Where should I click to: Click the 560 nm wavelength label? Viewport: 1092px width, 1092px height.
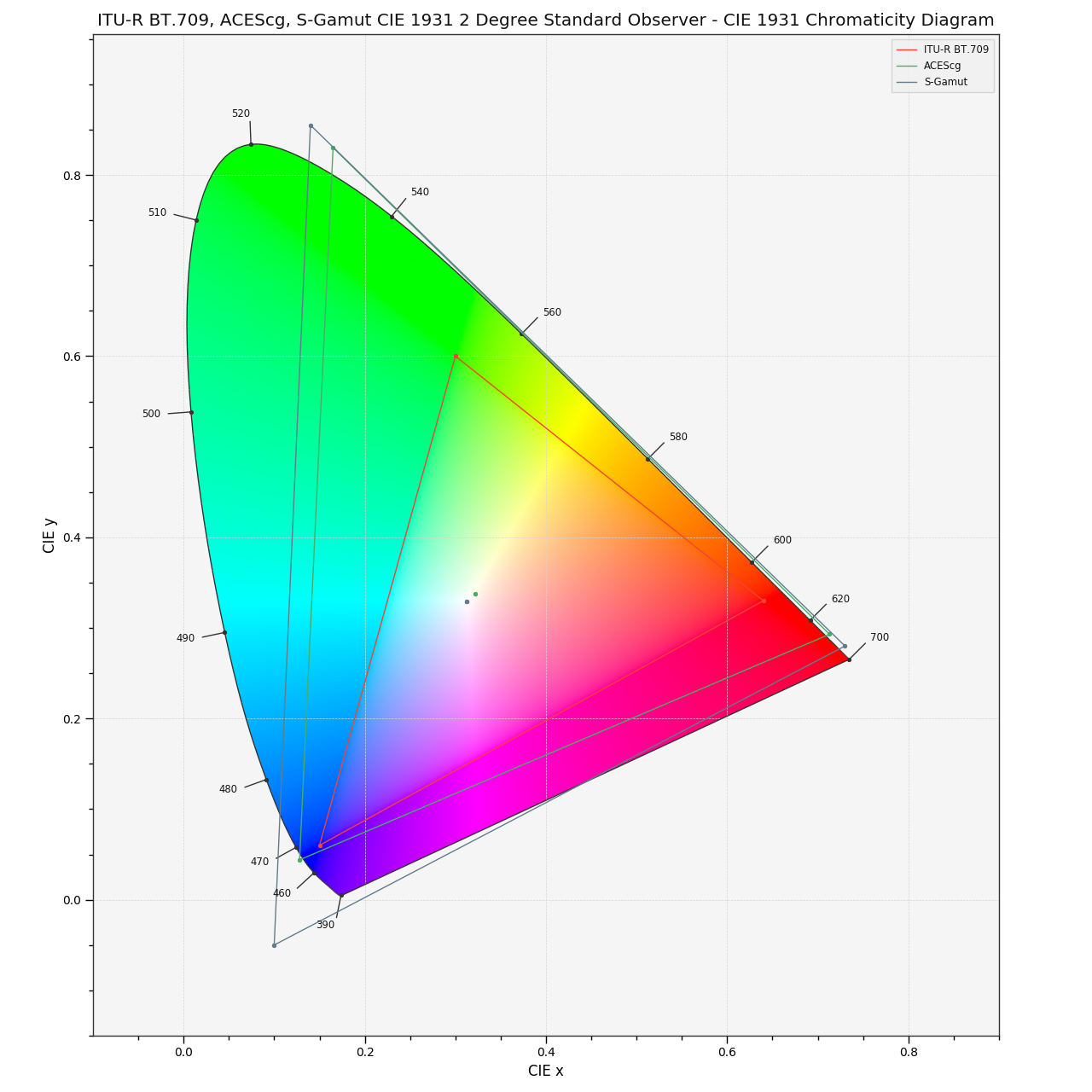[x=552, y=312]
